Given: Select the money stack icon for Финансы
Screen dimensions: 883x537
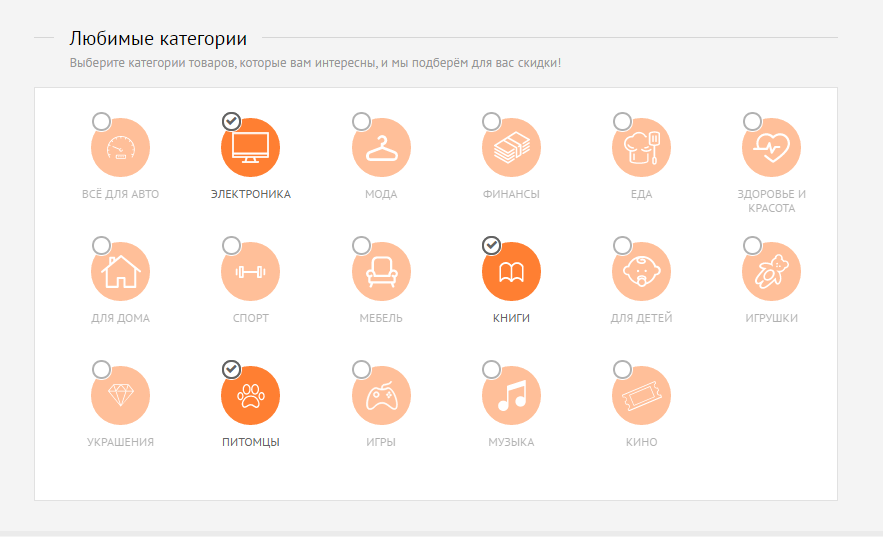Looking at the screenshot, I should (511, 147).
